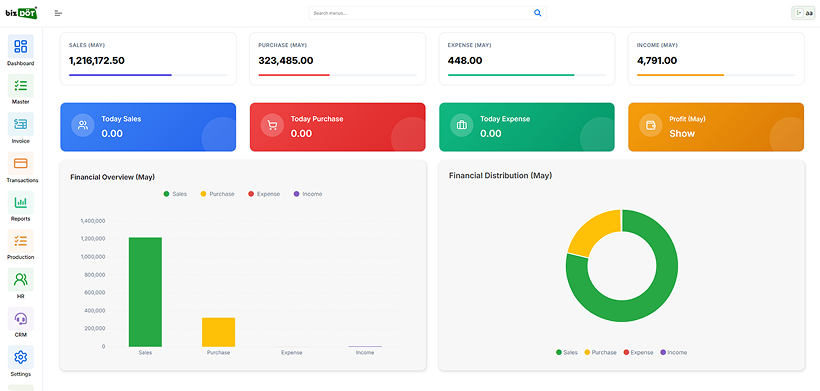Toggle Purchase legend in Financial Distribution chart
The height and width of the screenshot is (391, 820).
pyautogui.click(x=600, y=352)
